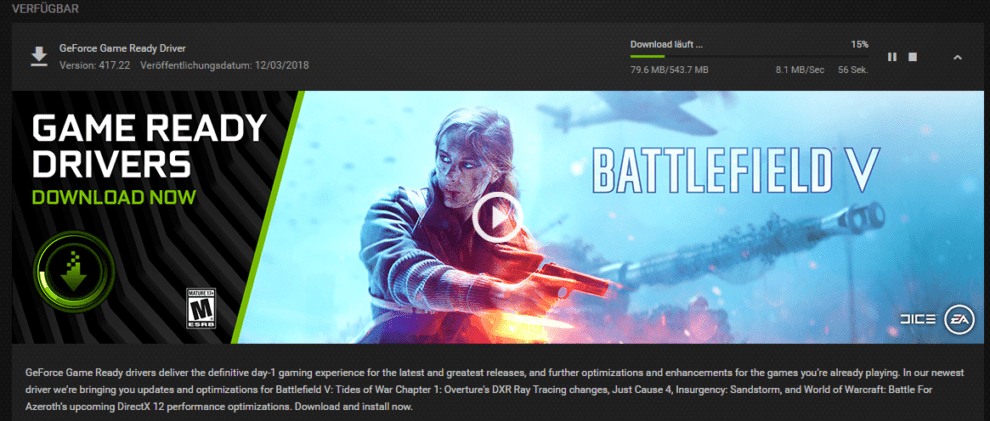Click the DOWNLOAD NOW text on banner

114,197
